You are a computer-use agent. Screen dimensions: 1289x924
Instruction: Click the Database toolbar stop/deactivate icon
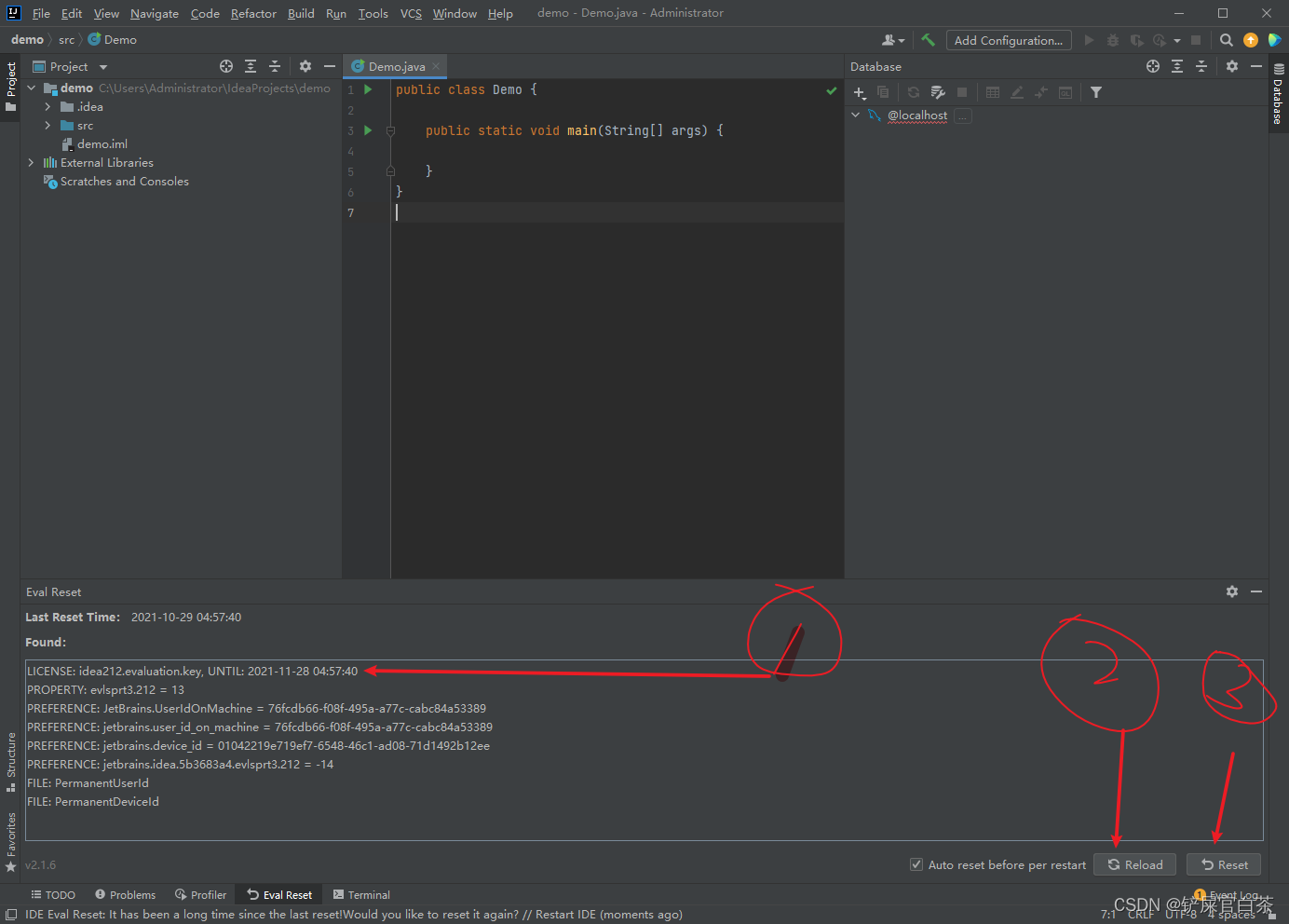(x=962, y=92)
